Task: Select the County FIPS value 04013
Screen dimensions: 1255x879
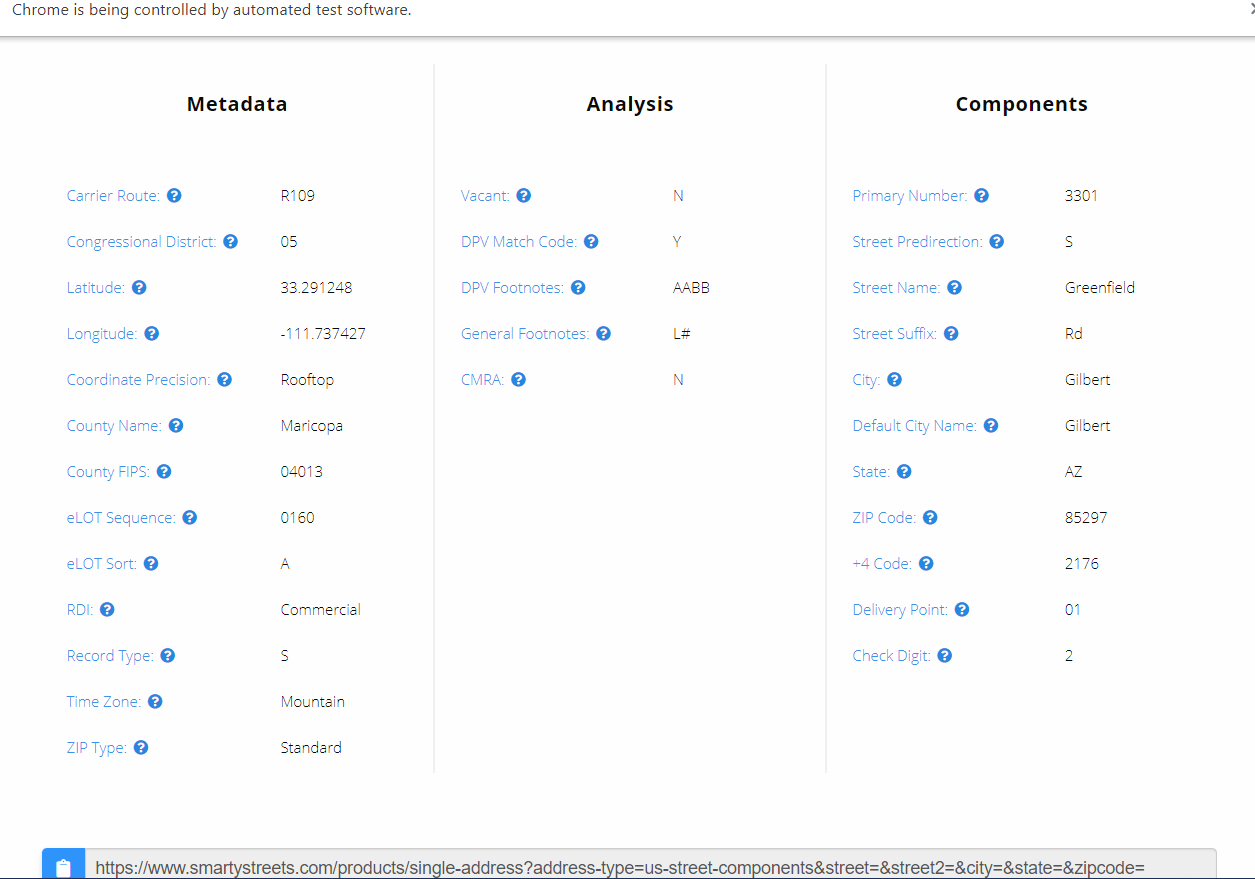Action: pos(302,472)
